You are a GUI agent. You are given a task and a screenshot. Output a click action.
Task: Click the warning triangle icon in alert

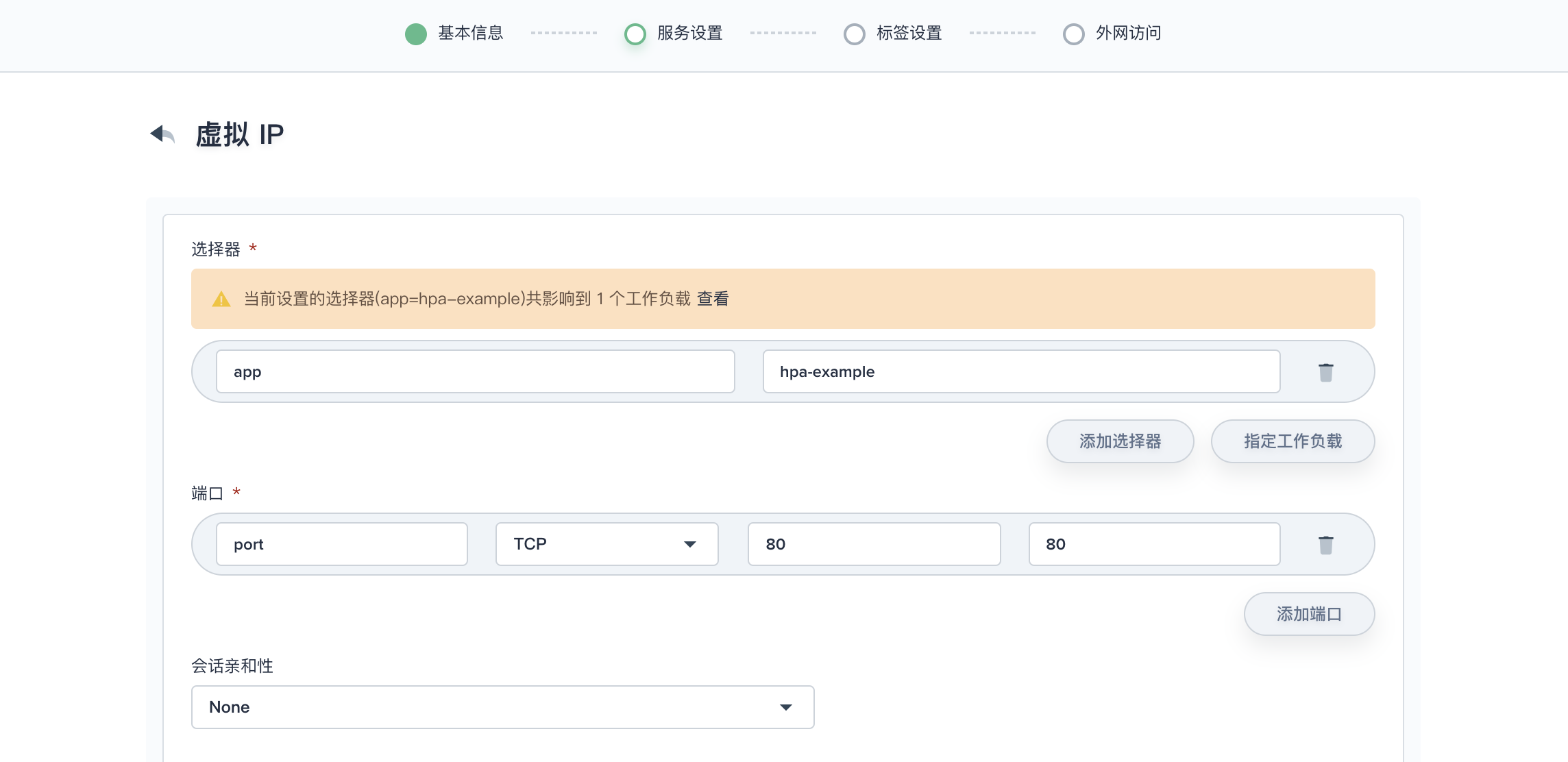[221, 299]
